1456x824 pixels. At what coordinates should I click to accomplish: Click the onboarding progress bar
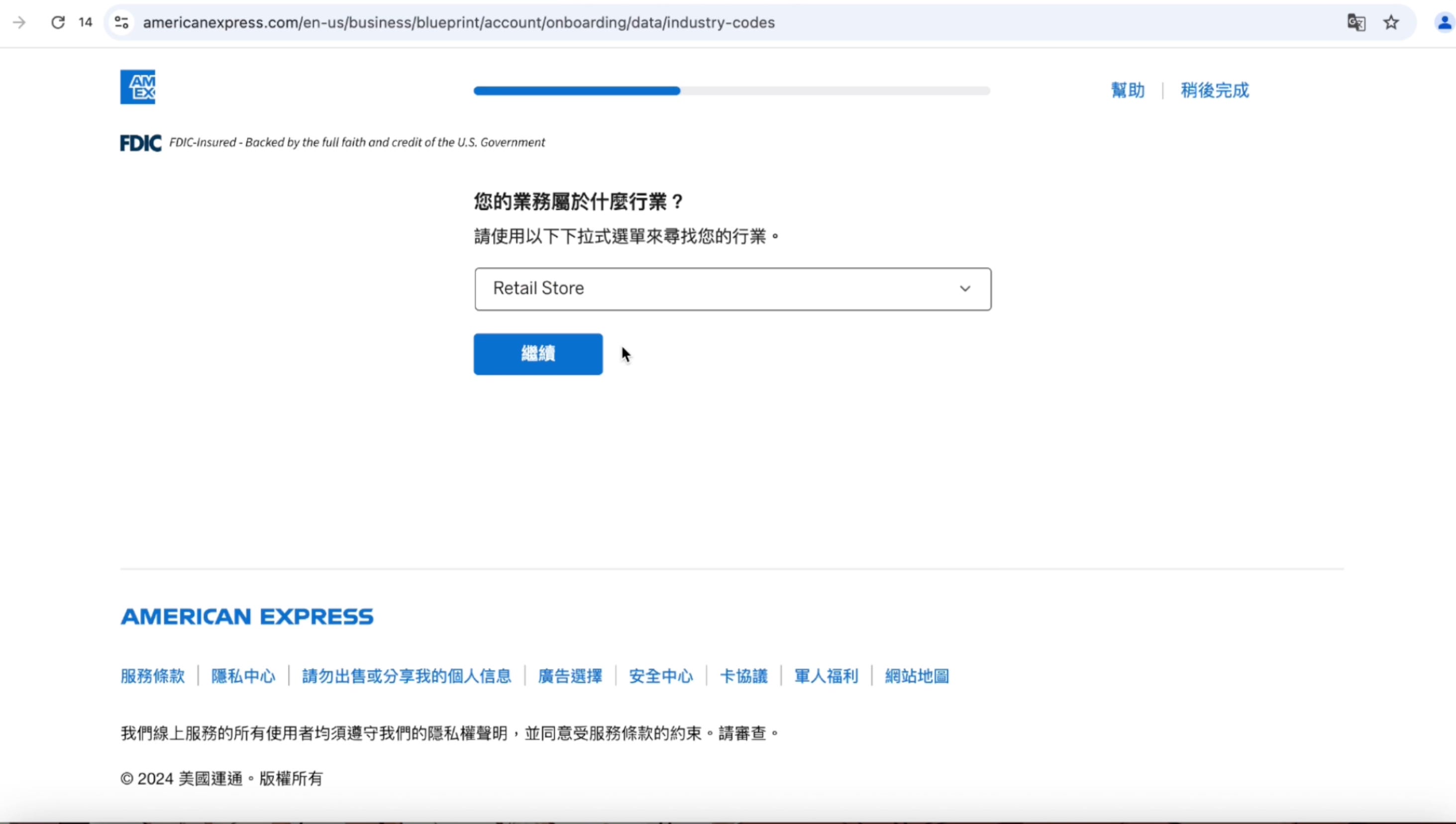coord(731,91)
